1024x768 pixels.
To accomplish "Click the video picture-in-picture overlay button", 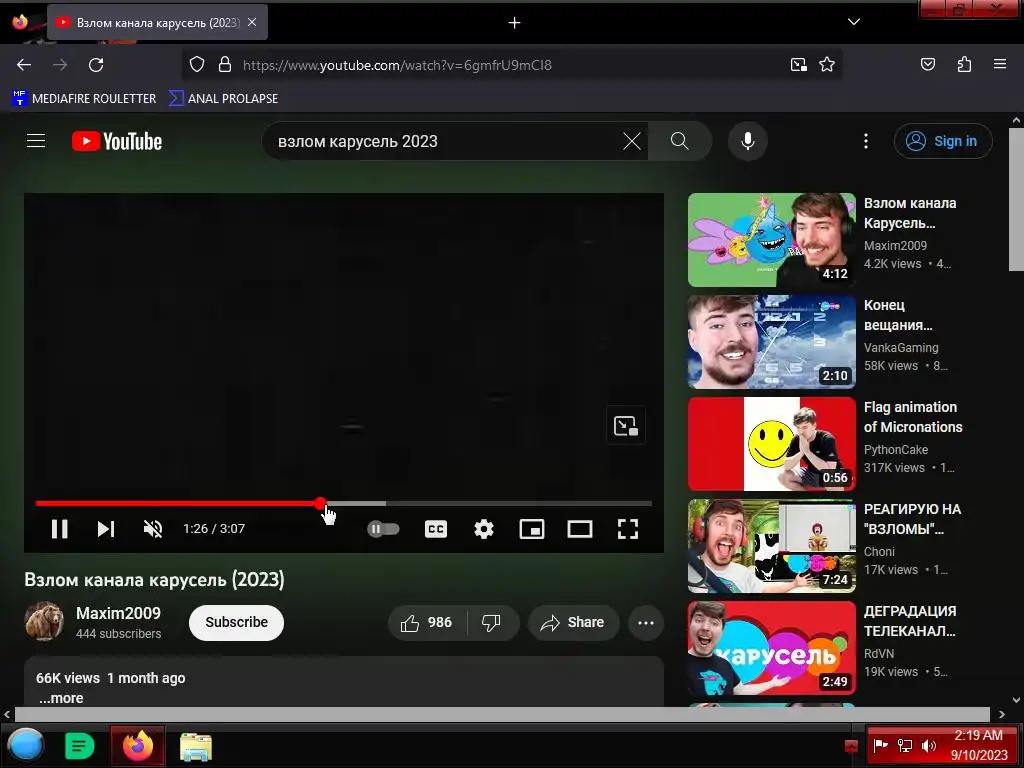I will tap(626, 426).
